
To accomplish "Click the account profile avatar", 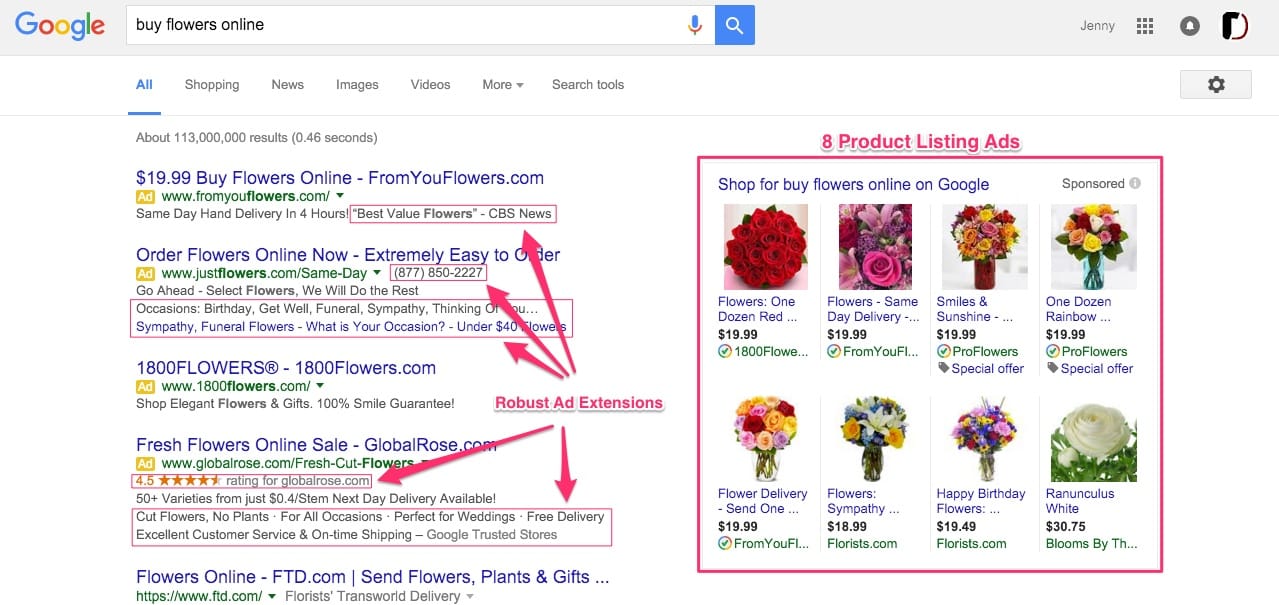I will click(x=1235, y=26).
